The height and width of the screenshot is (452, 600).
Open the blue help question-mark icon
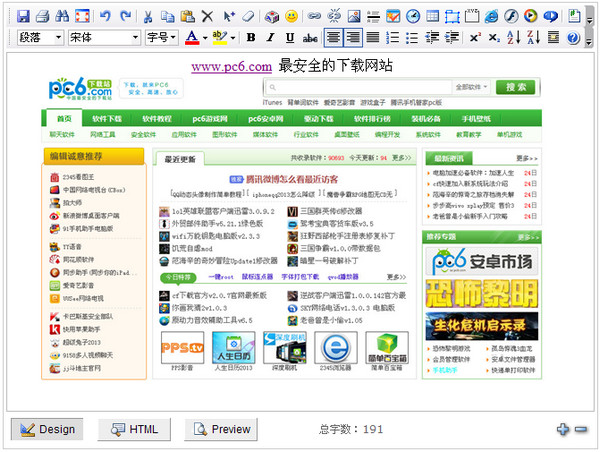click(x=573, y=38)
